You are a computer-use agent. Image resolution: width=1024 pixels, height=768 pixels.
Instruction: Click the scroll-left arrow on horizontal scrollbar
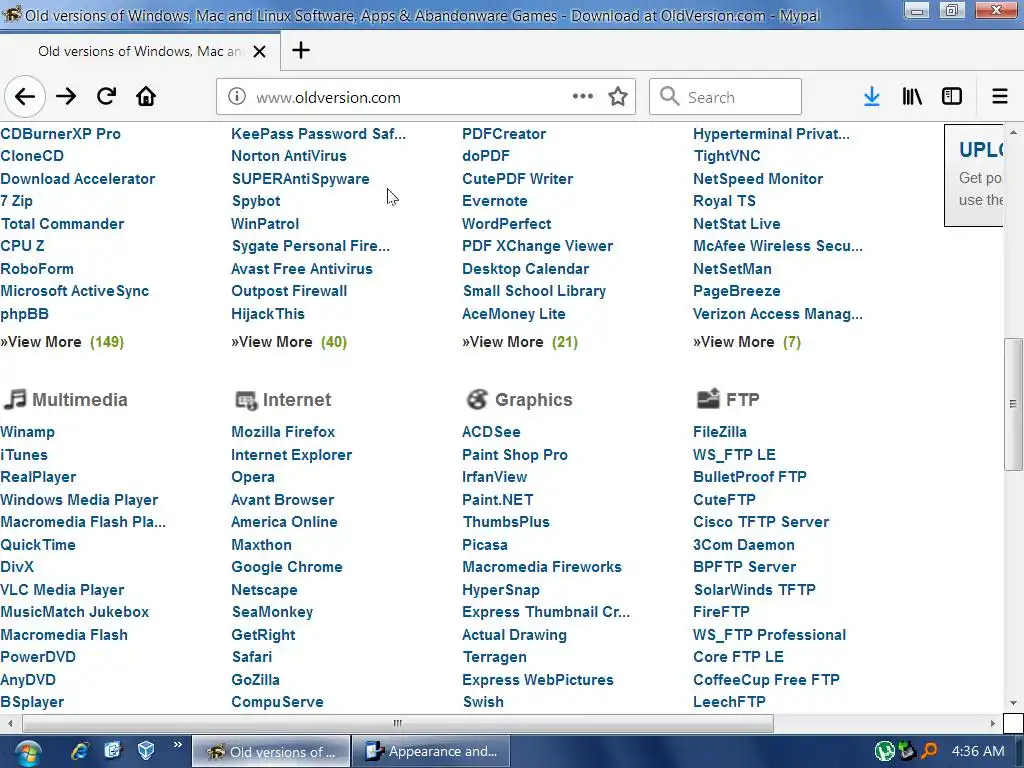10,723
